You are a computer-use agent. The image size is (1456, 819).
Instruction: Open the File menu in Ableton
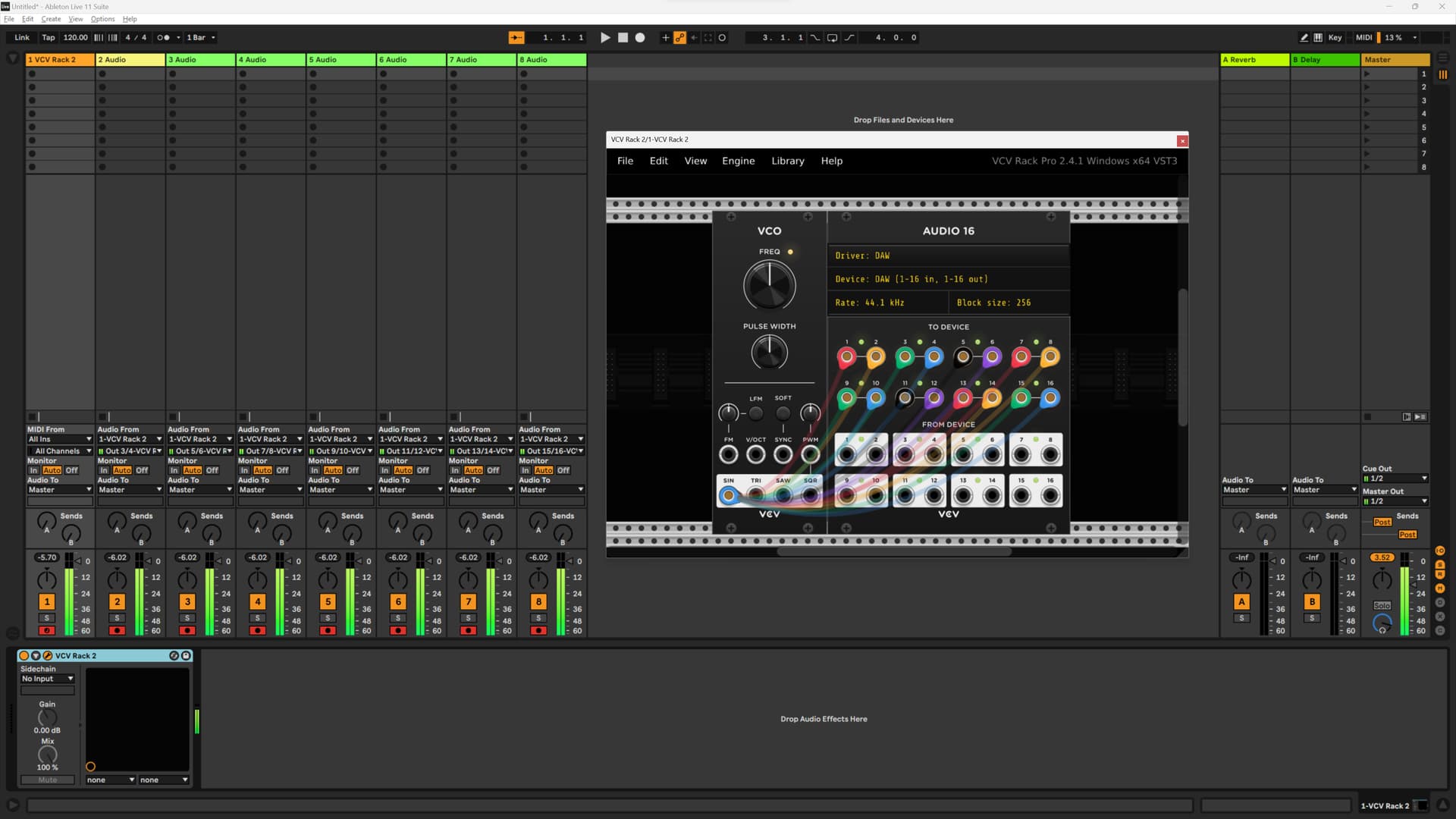9,19
